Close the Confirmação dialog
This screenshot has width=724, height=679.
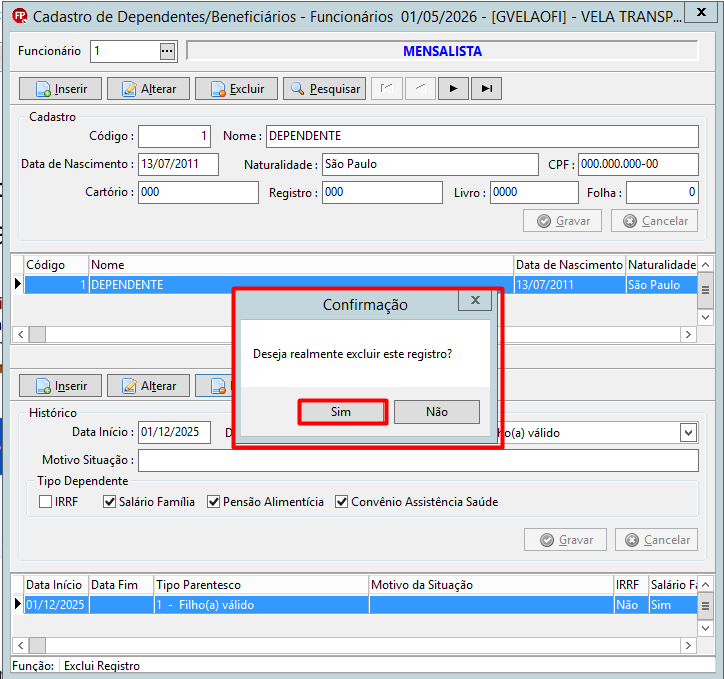coord(475,300)
